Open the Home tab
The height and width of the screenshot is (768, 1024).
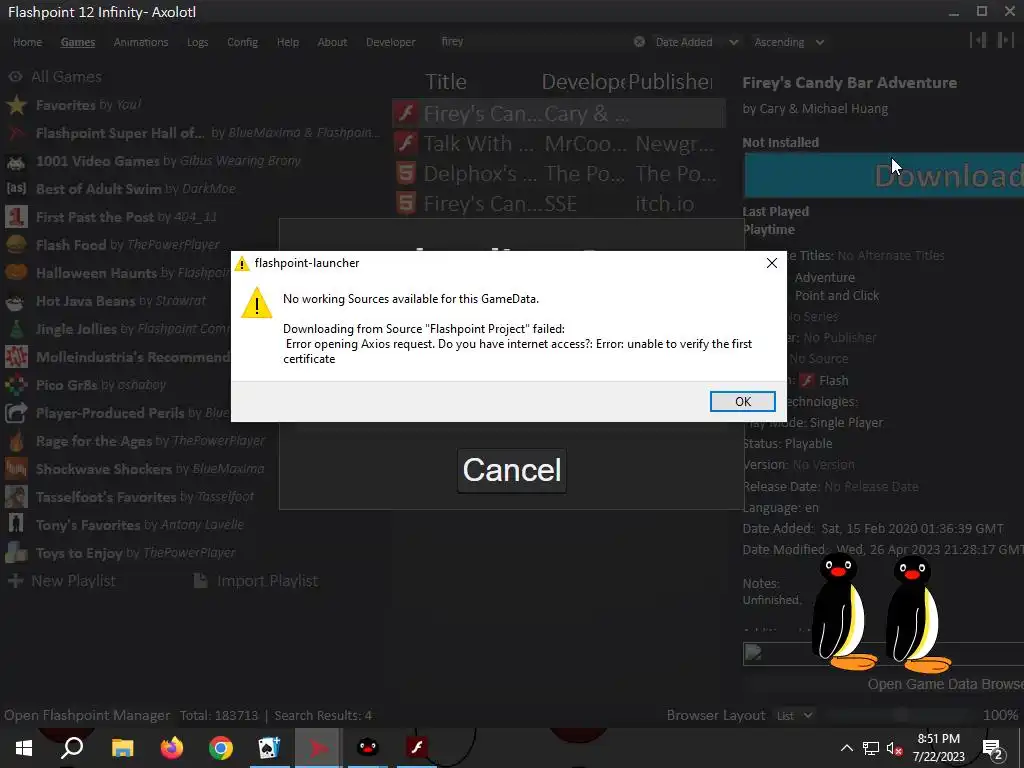pos(27,42)
